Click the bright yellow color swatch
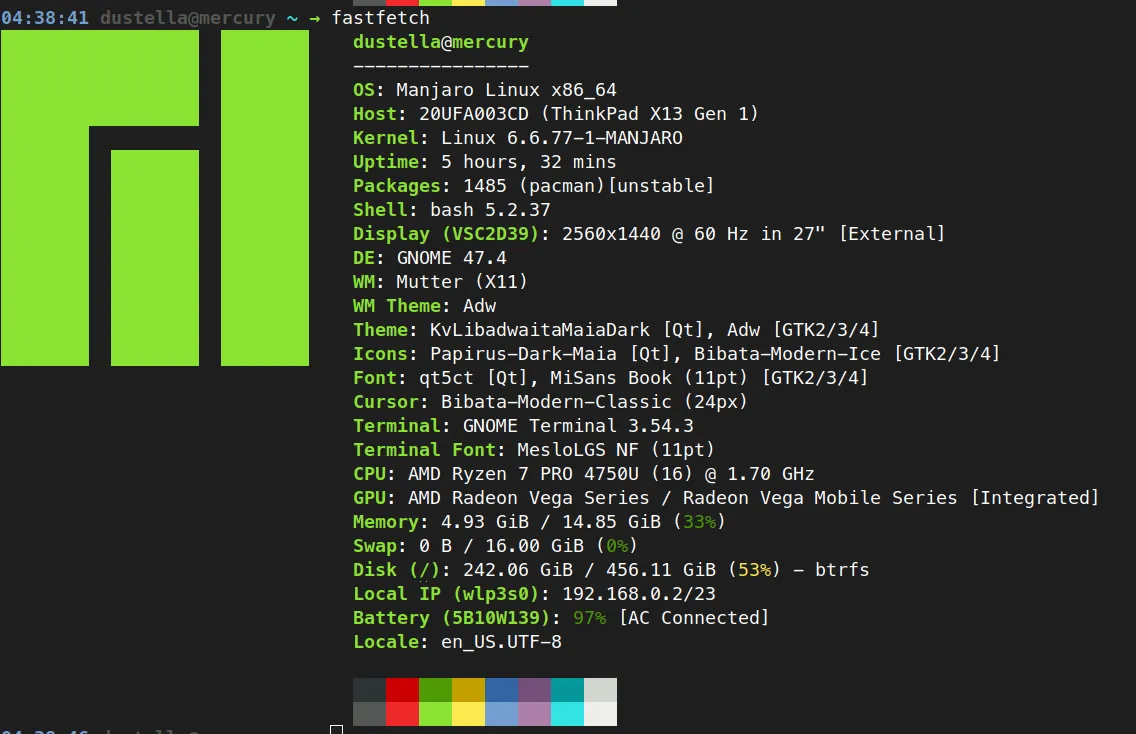 pyautogui.click(x=468, y=714)
